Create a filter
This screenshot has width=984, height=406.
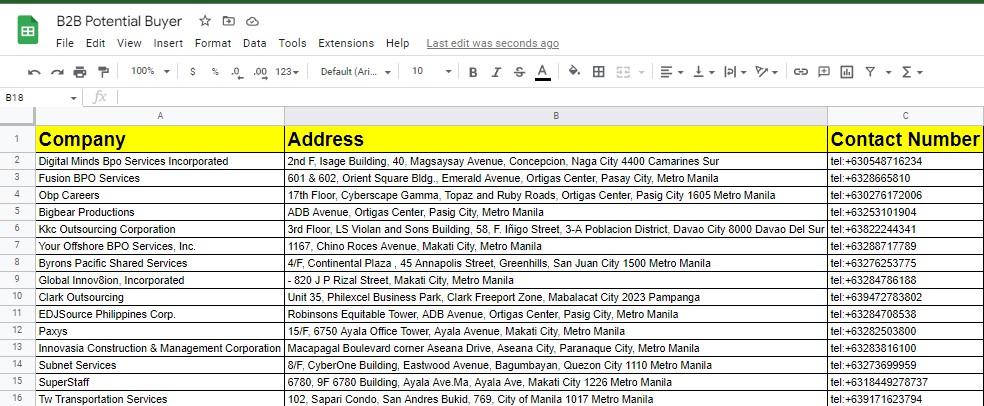click(870, 72)
